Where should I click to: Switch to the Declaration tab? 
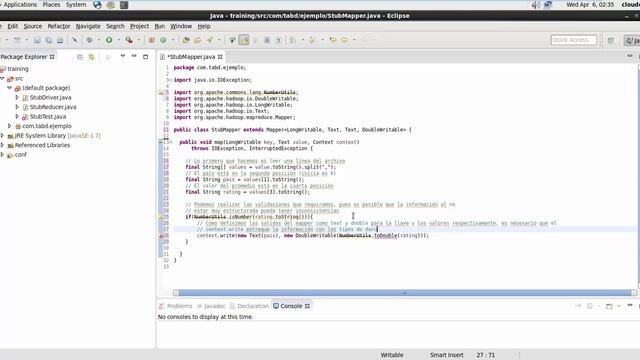(249, 306)
